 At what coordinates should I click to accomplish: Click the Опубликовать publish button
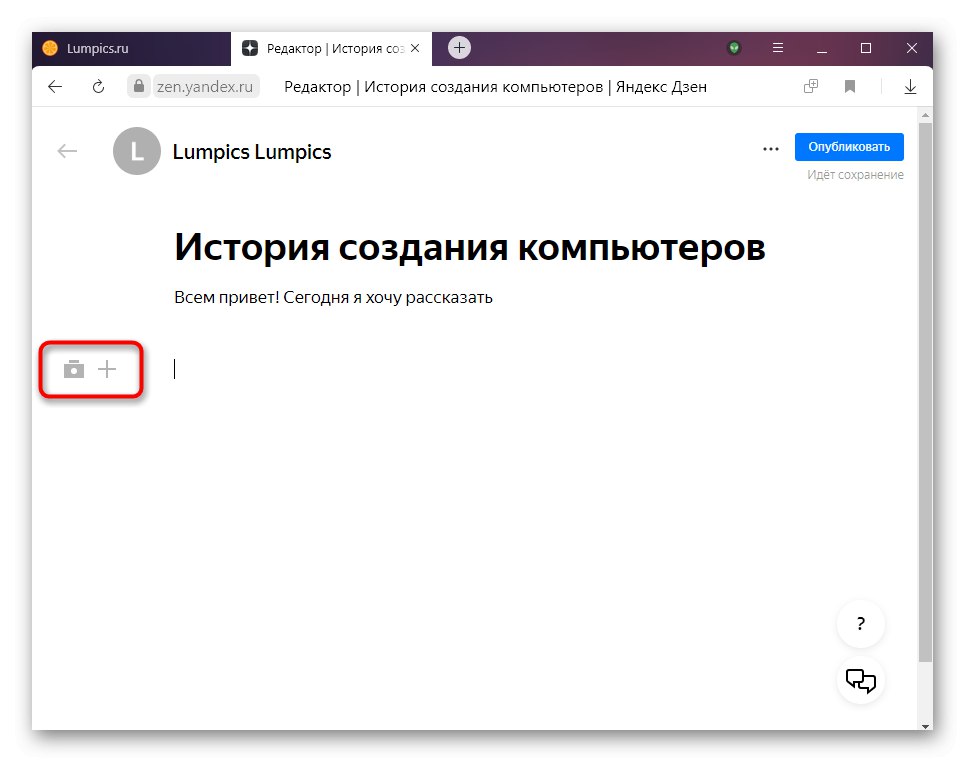tap(849, 146)
